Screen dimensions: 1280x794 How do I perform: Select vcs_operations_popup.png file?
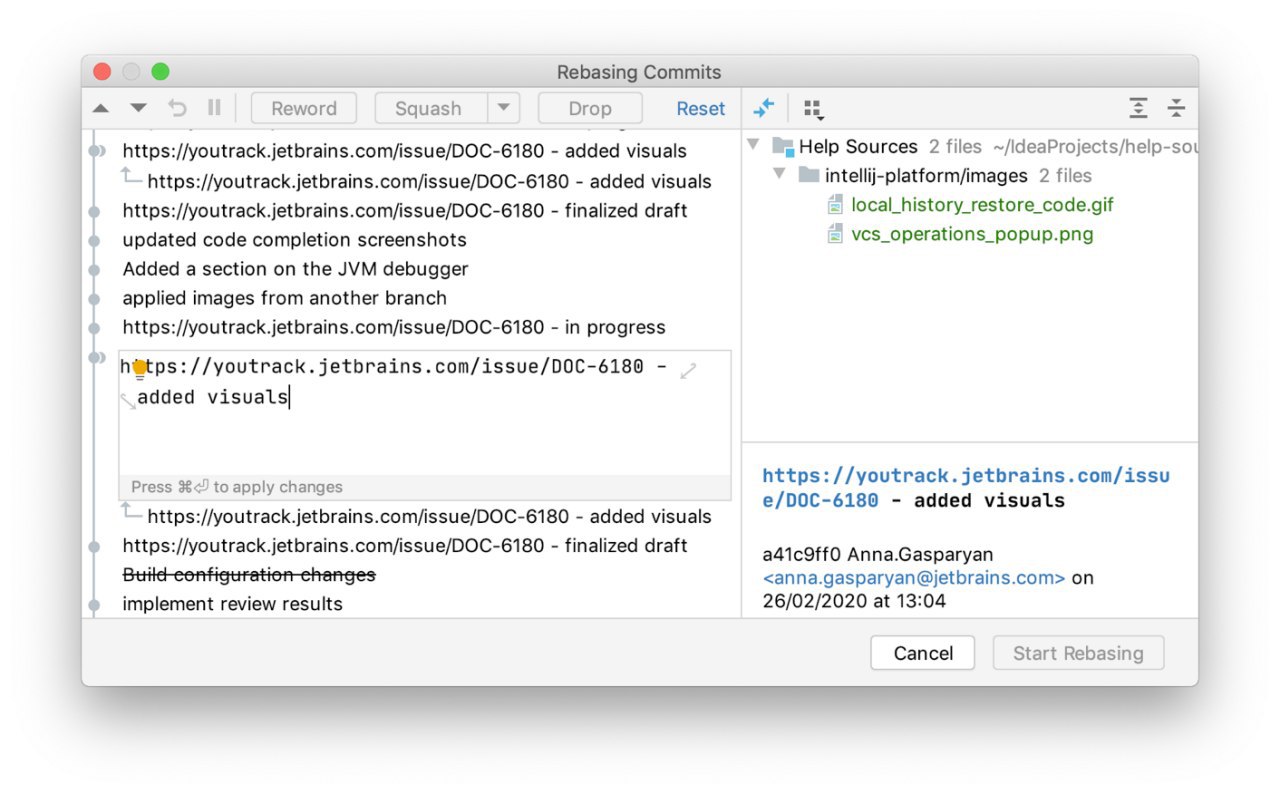(x=972, y=234)
